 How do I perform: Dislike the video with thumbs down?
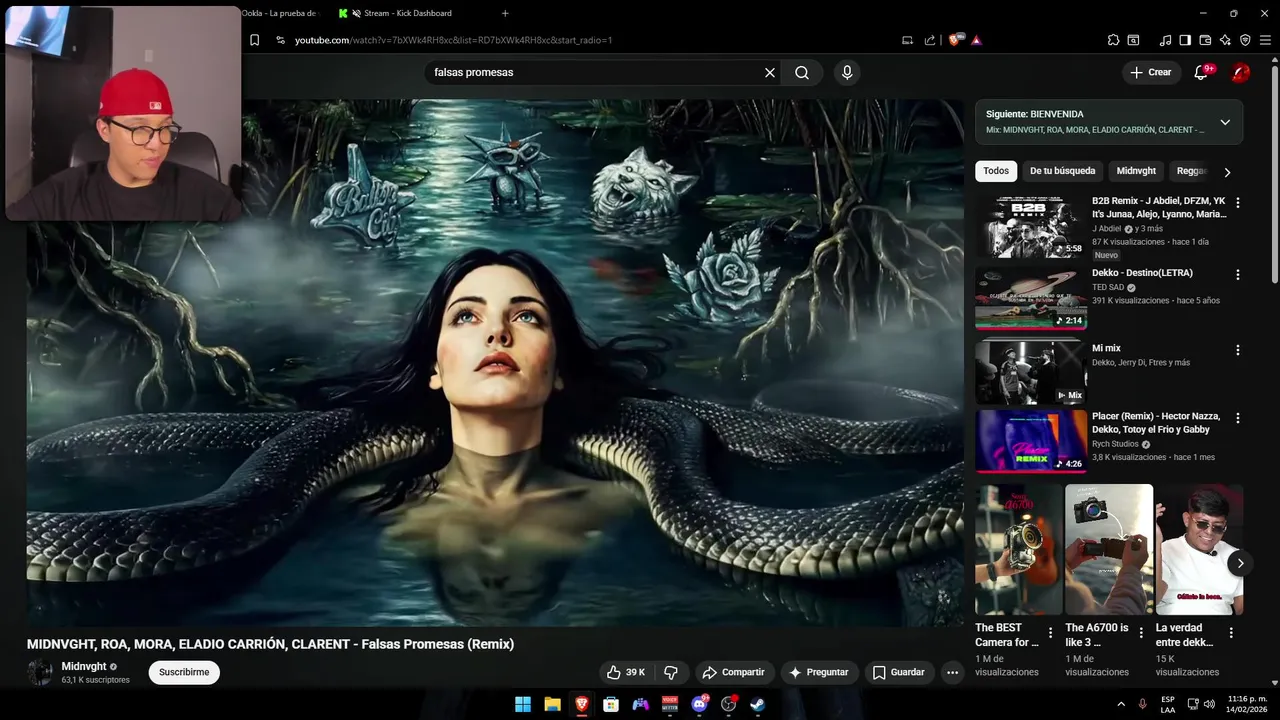pos(671,672)
